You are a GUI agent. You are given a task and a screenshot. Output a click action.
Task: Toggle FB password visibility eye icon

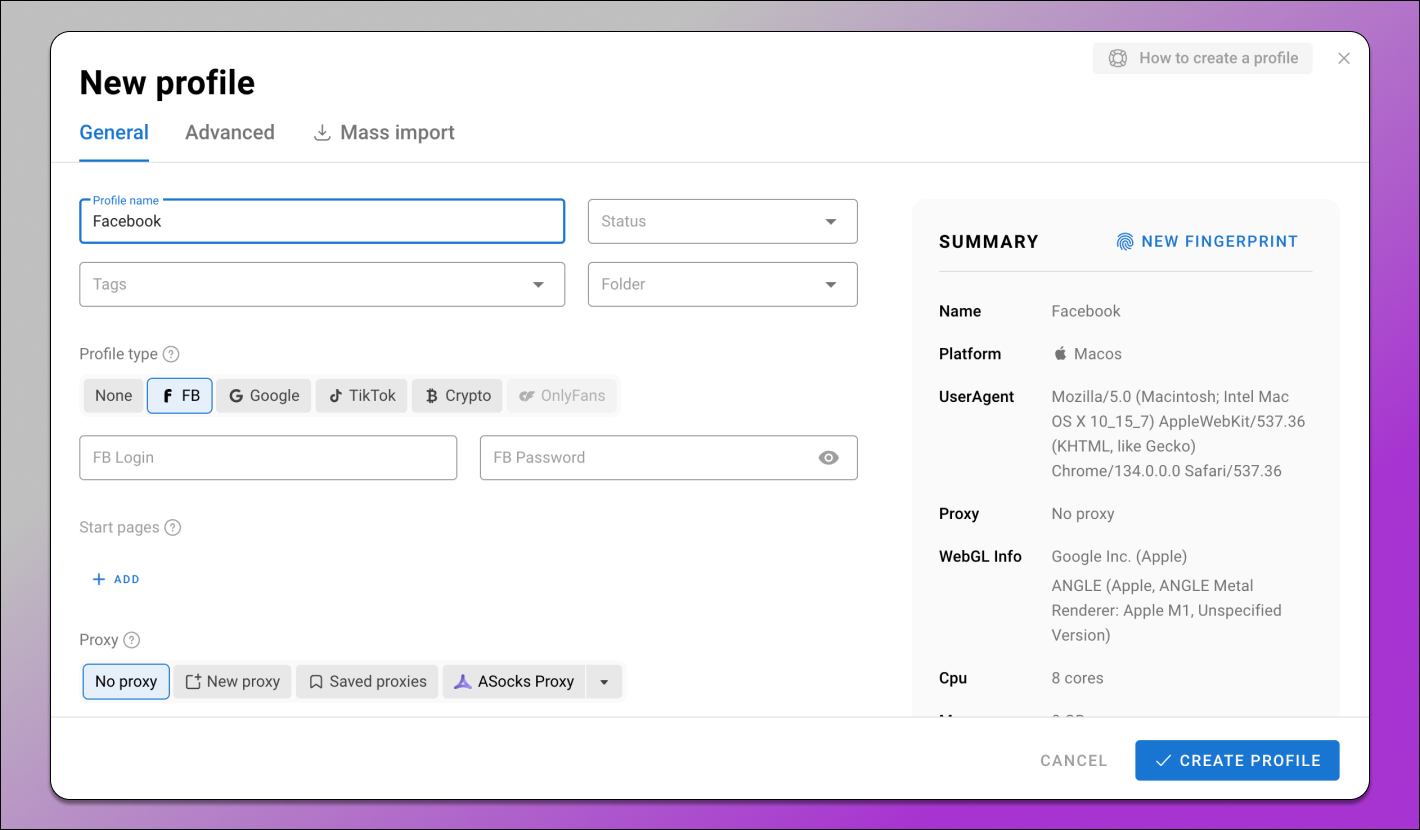tap(828, 458)
